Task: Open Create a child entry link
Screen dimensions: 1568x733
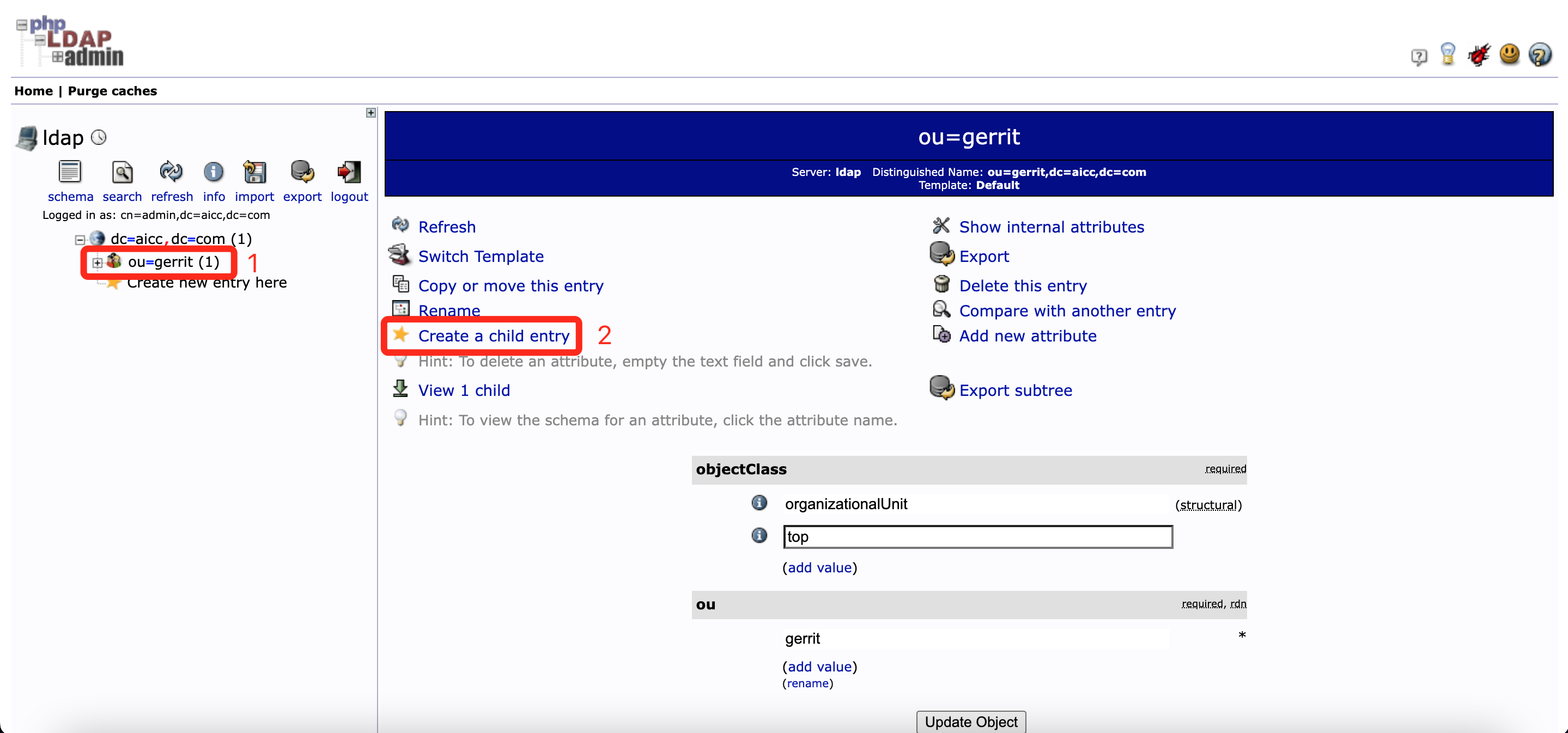Action: tap(493, 336)
